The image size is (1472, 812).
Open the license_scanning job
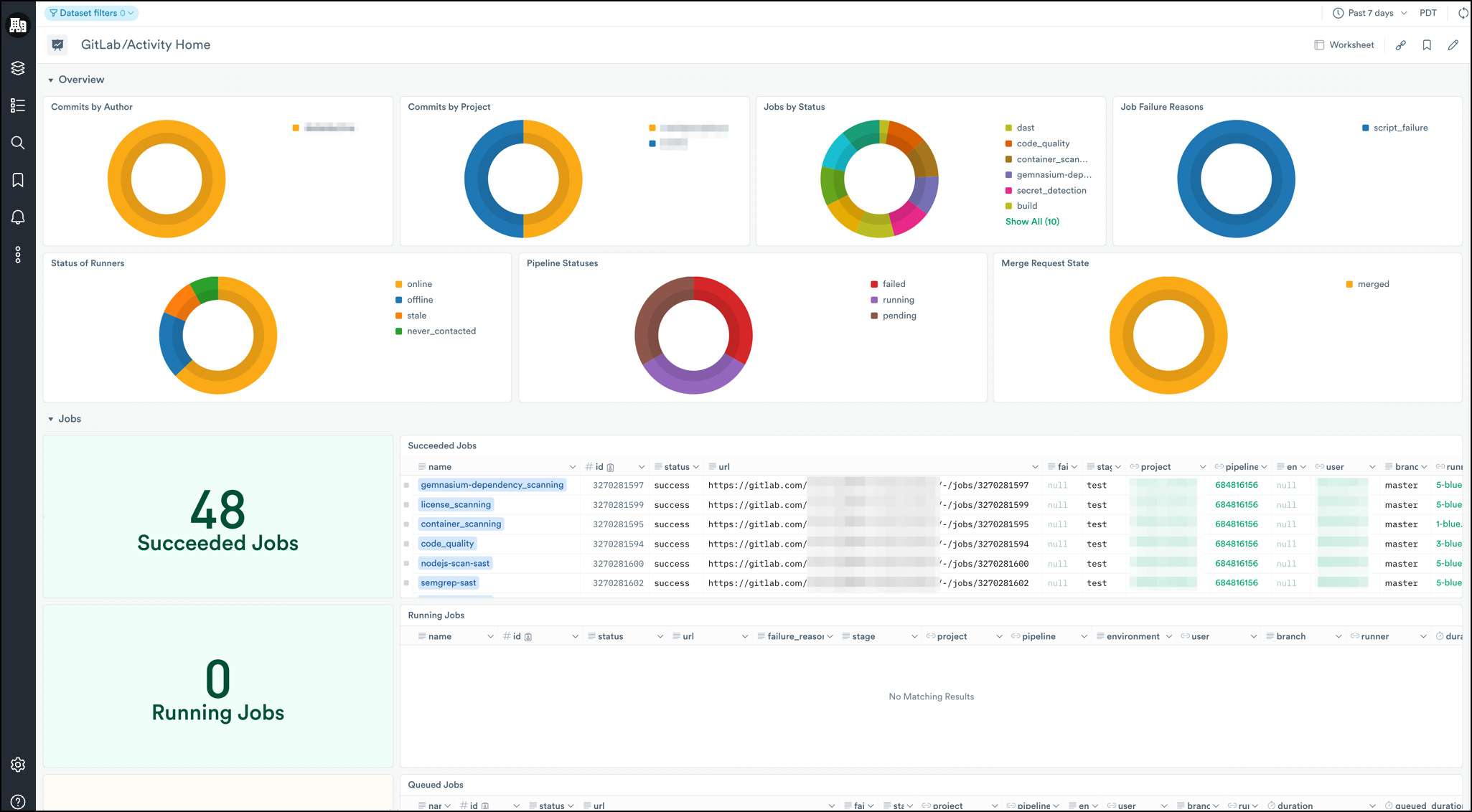click(456, 504)
